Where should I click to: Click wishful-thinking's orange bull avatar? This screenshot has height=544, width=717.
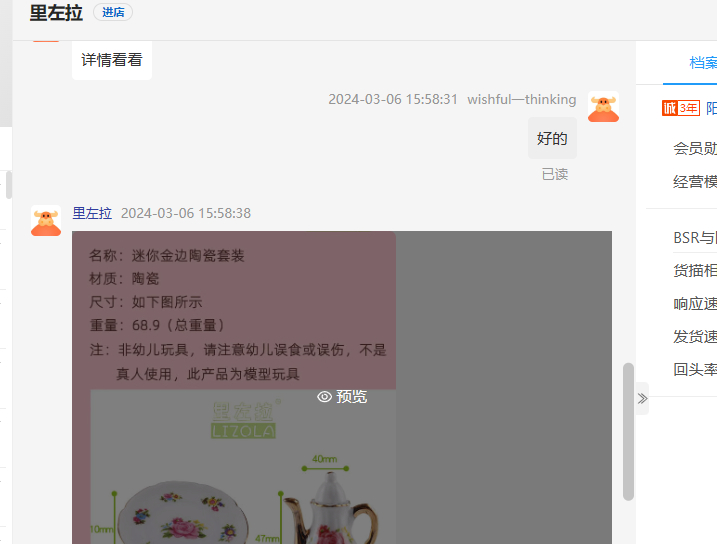(603, 107)
